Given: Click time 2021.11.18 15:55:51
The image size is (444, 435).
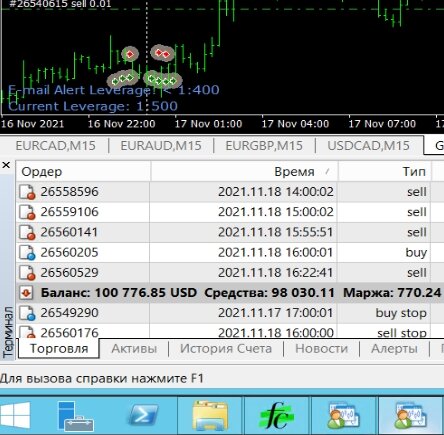Looking at the screenshot, I should coord(276,232).
